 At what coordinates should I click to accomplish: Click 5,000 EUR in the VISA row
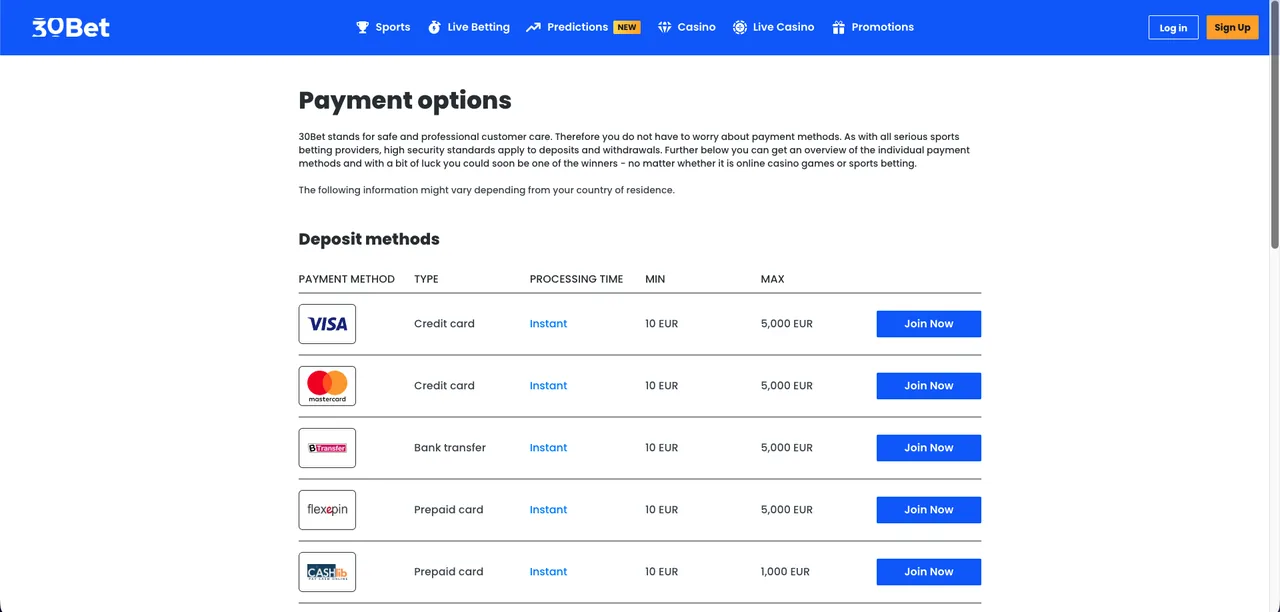tap(787, 324)
